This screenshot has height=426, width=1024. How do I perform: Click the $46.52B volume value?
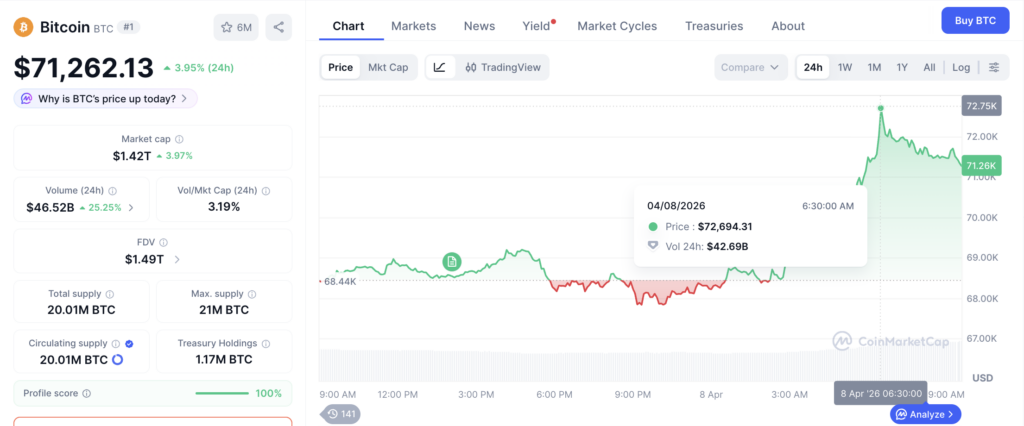[x=50, y=208]
